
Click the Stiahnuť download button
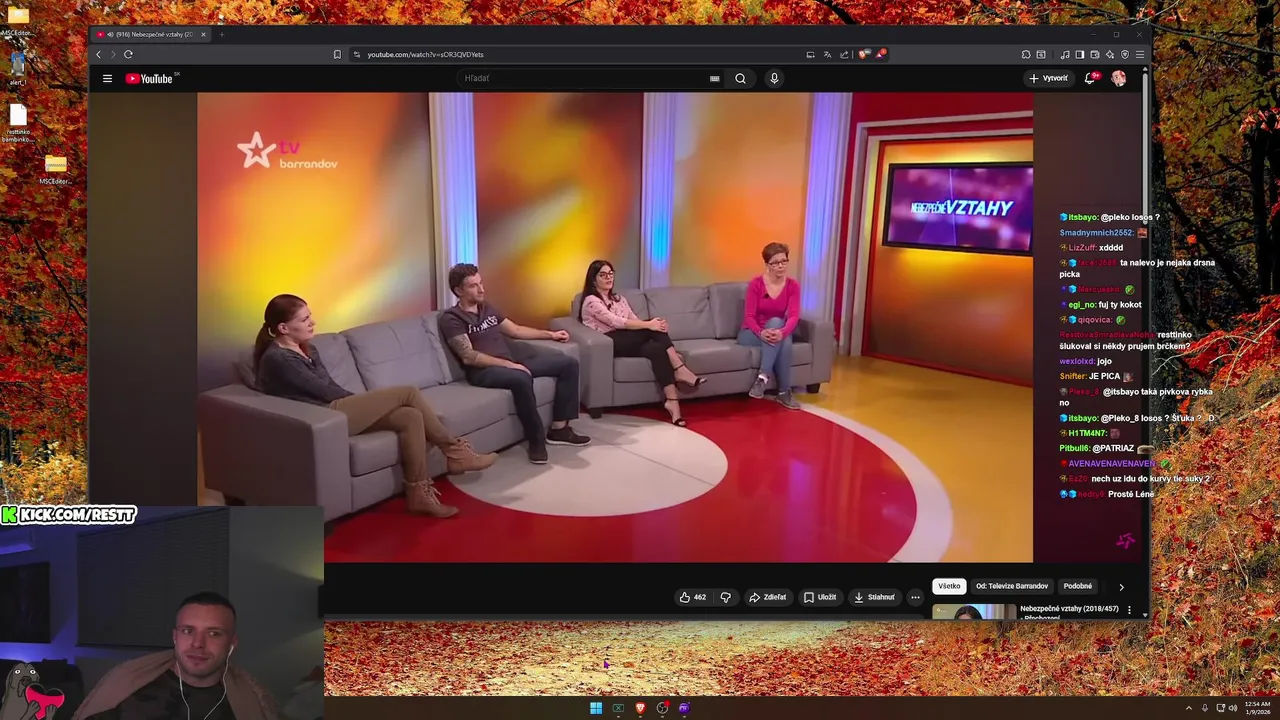coord(874,597)
